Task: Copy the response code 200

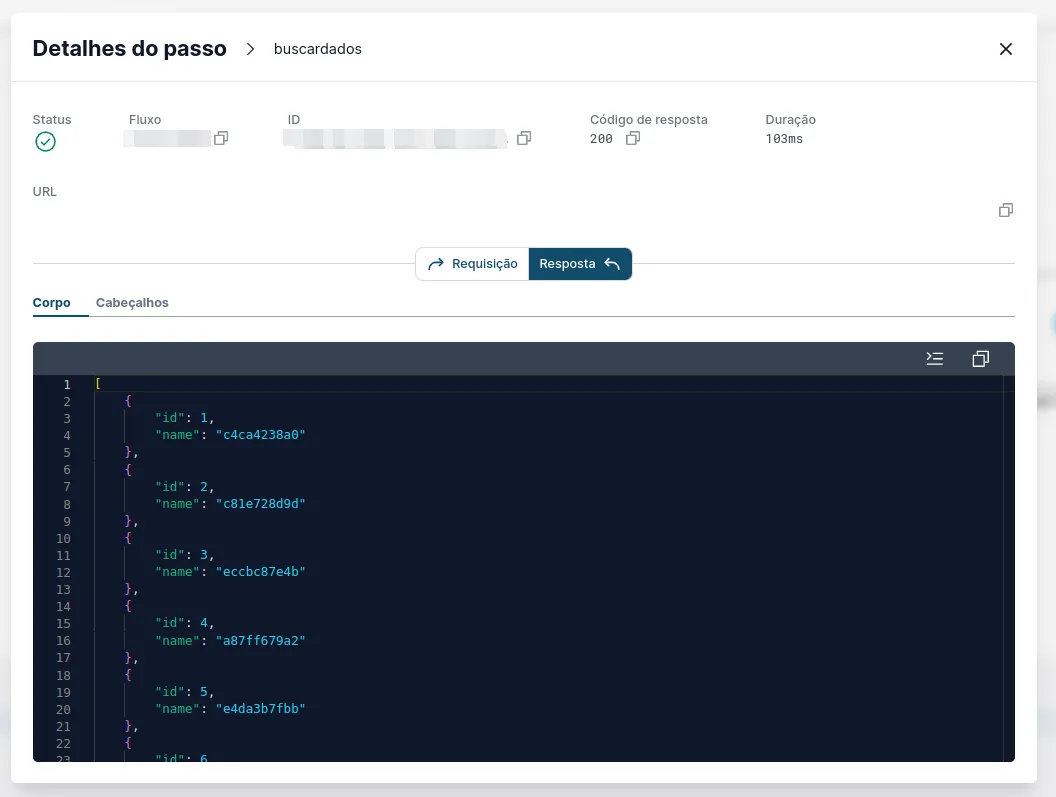Action: [x=633, y=138]
